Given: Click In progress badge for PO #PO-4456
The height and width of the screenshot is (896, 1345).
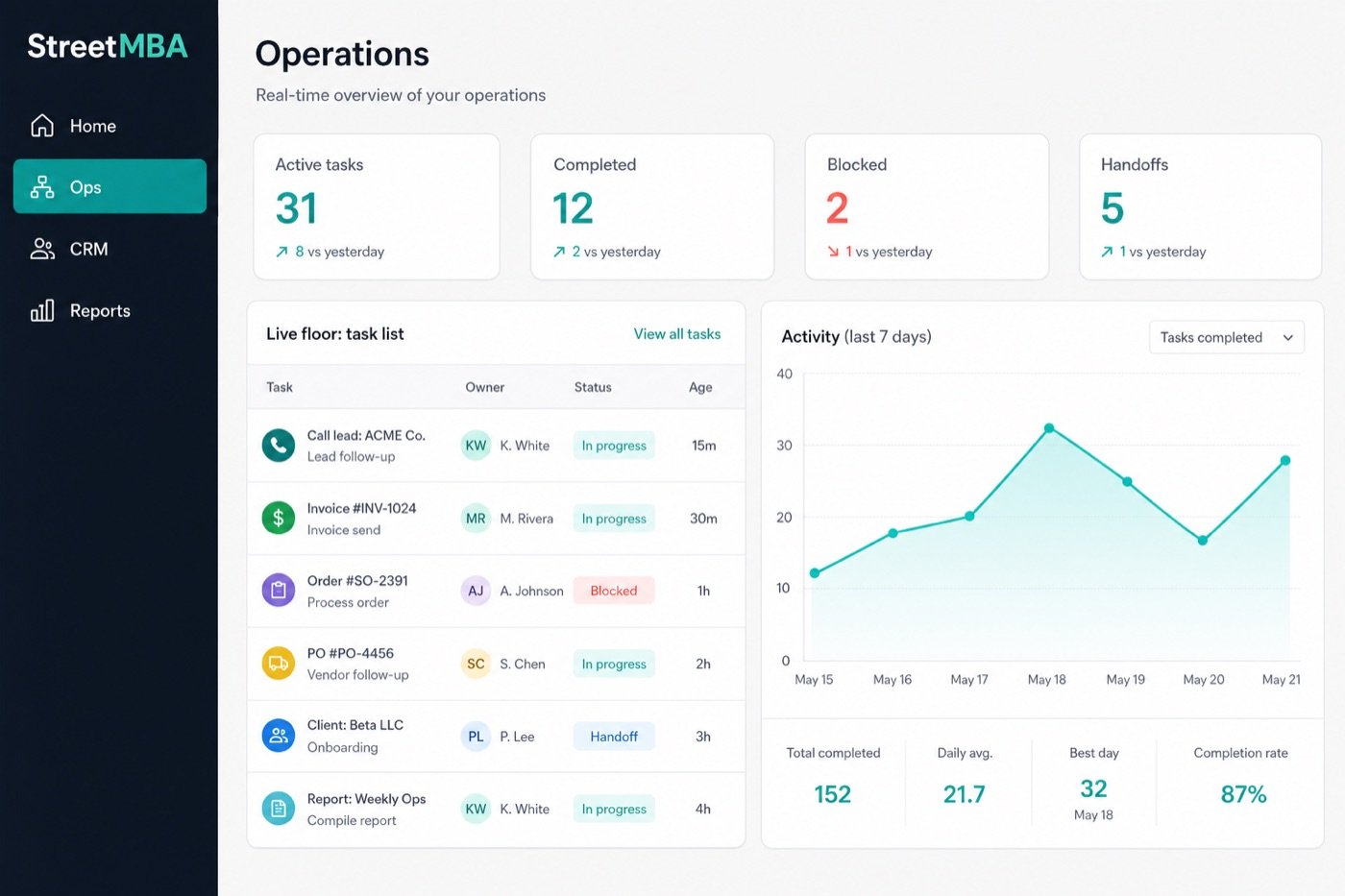Looking at the screenshot, I should click(x=614, y=664).
